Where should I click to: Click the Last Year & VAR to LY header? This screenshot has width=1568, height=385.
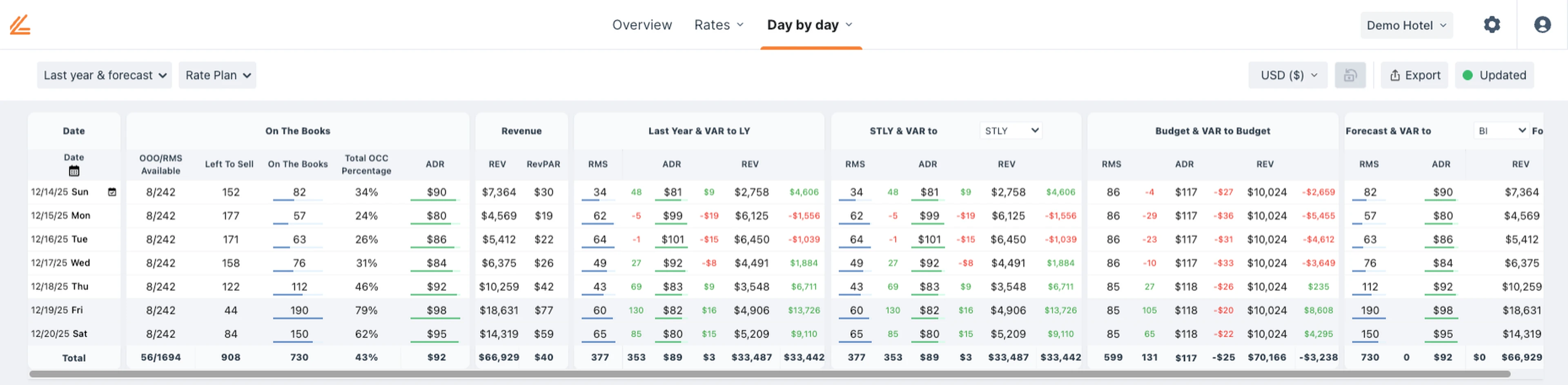point(699,131)
